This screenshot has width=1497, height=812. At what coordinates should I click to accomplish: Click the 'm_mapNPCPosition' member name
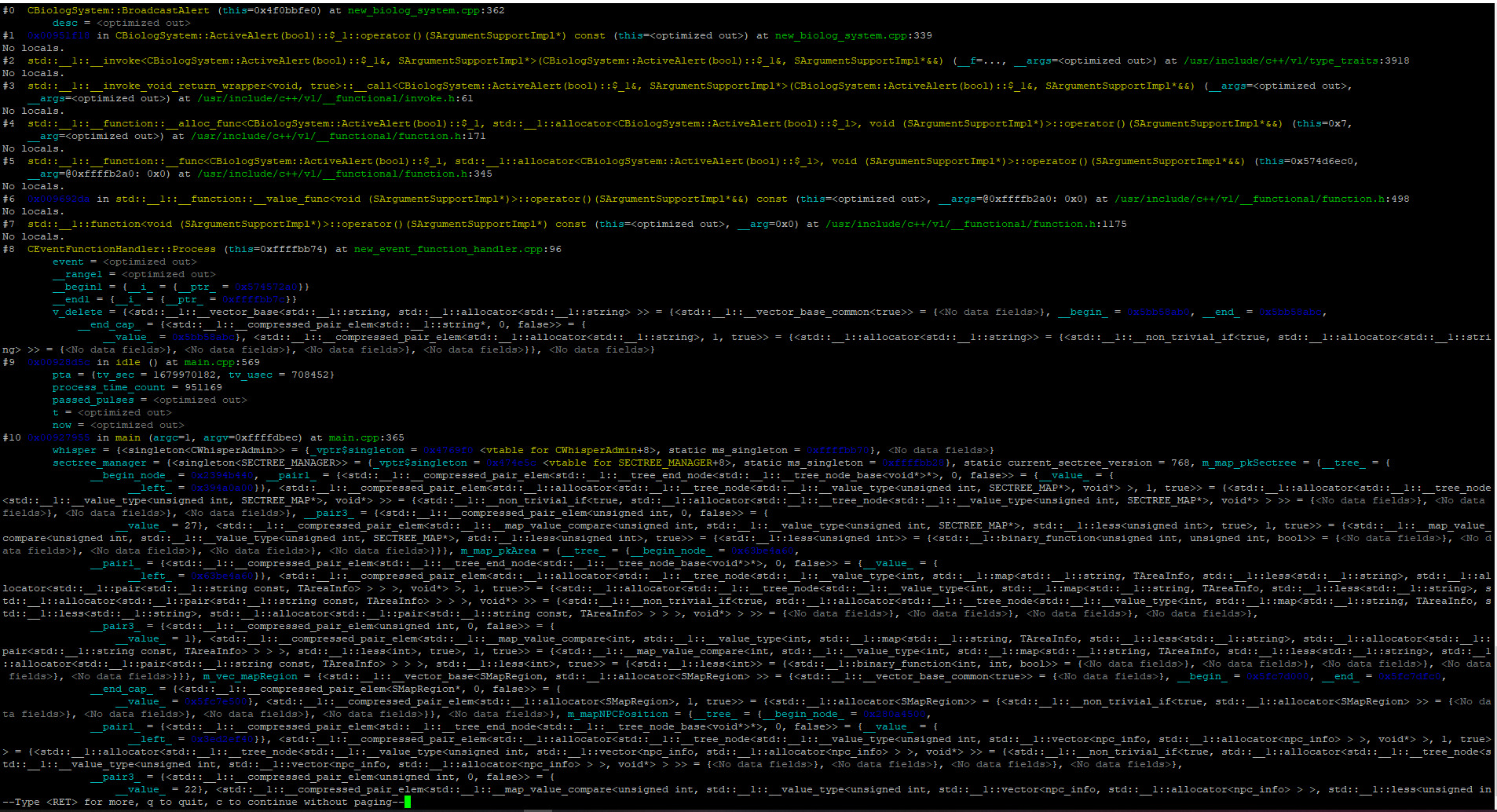point(618,714)
